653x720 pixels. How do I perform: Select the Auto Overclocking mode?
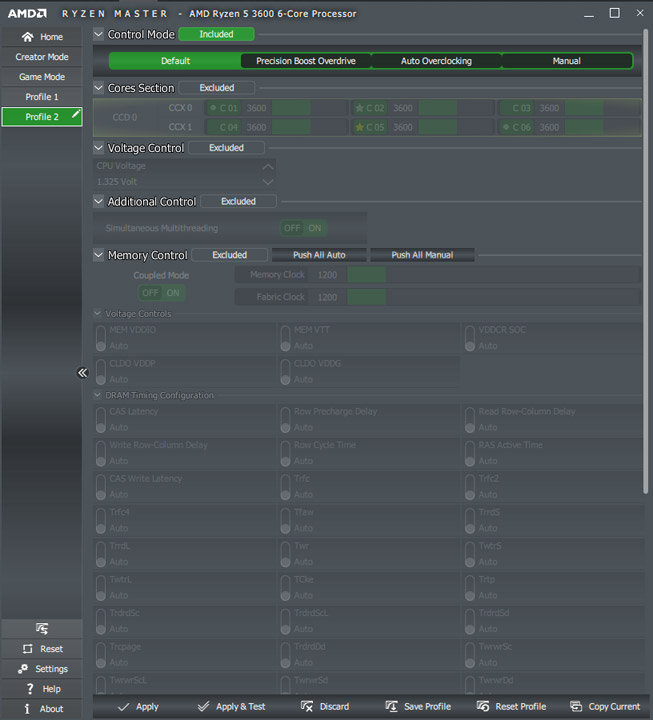436,61
